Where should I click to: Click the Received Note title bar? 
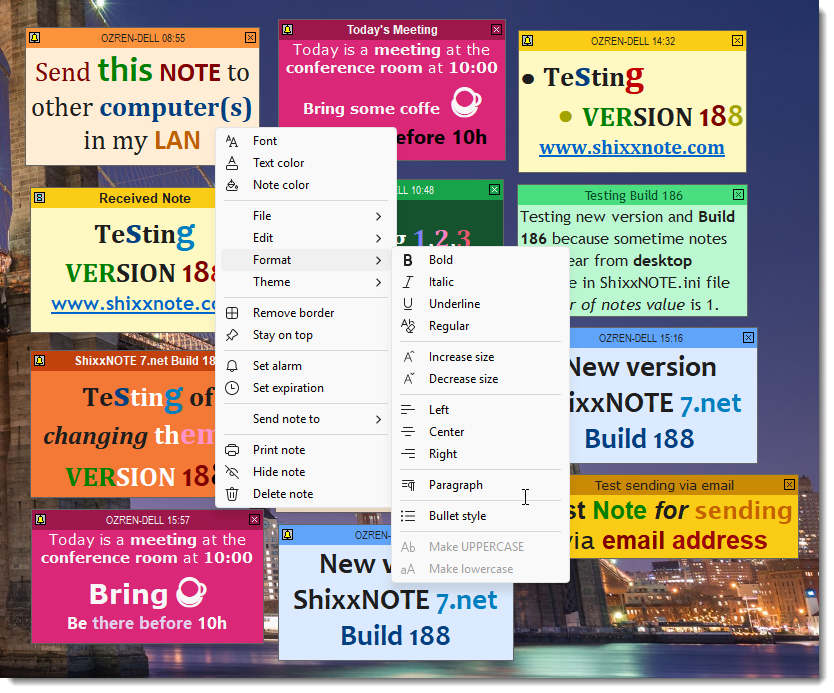(x=123, y=198)
